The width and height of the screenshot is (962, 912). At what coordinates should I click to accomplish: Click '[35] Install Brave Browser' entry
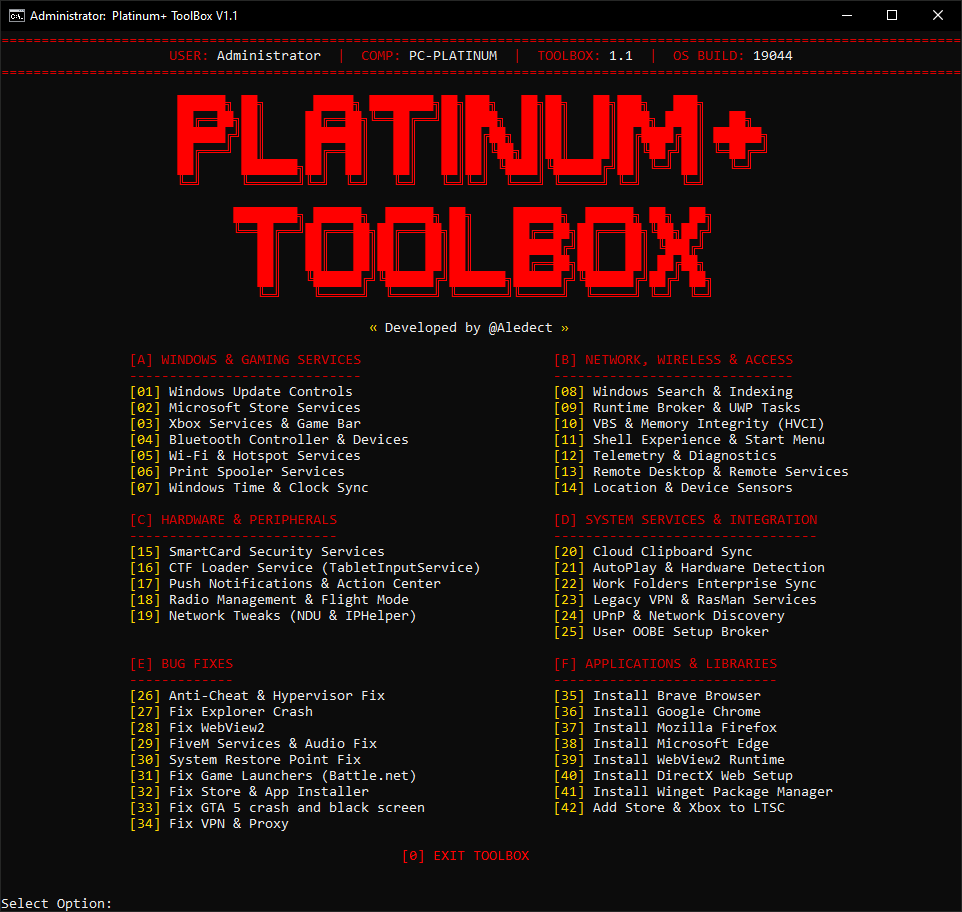click(657, 695)
